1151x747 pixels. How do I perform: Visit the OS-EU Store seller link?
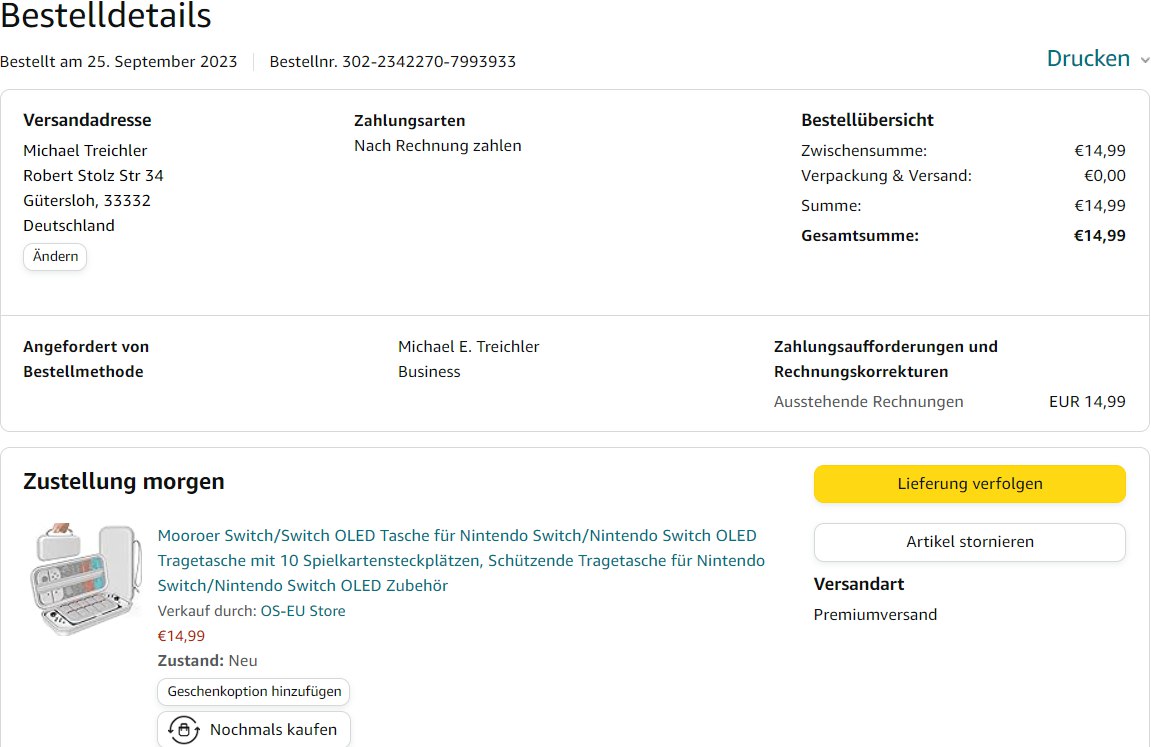point(303,611)
